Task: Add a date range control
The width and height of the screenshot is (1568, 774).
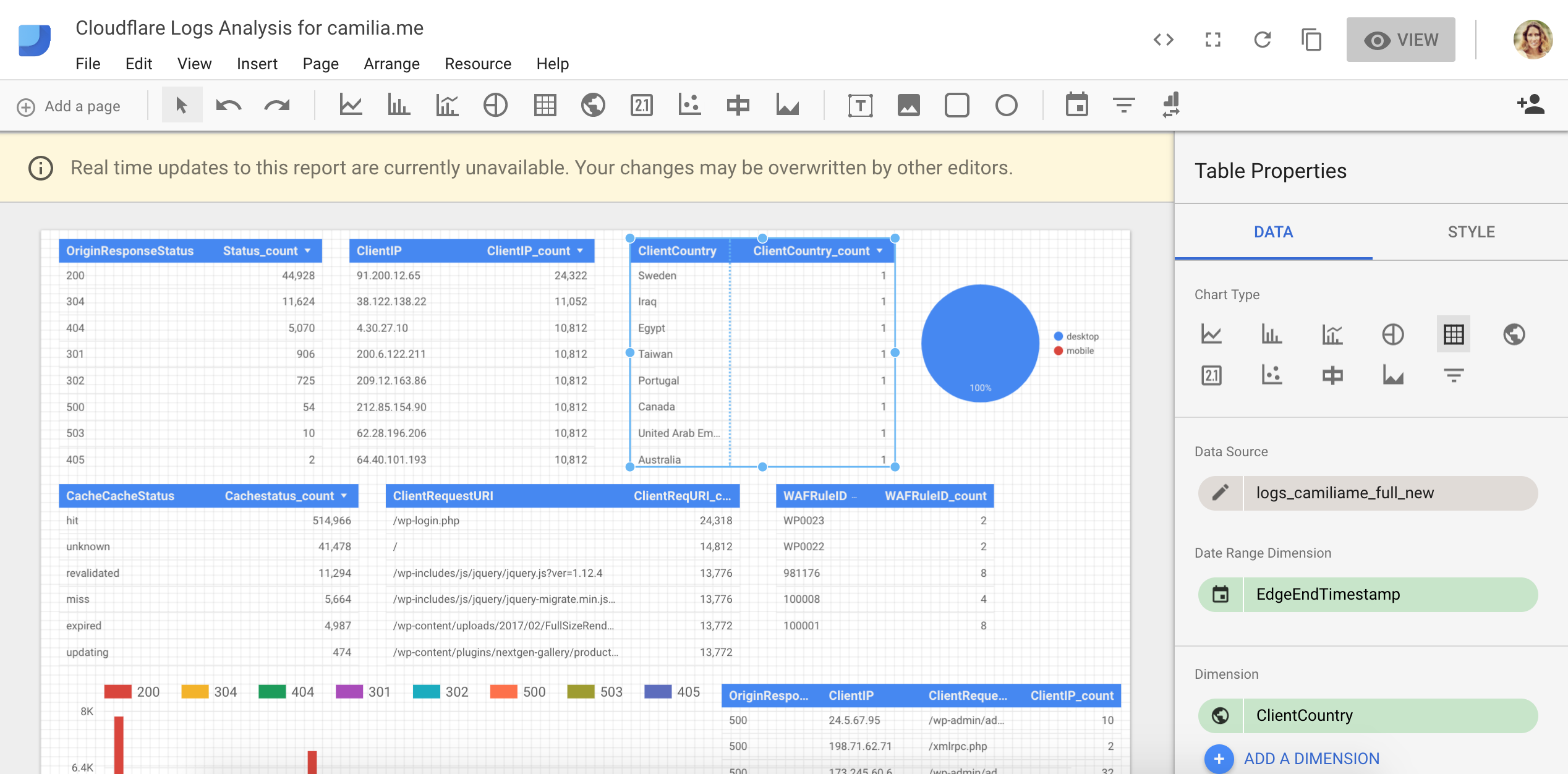Action: (1076, 105)
